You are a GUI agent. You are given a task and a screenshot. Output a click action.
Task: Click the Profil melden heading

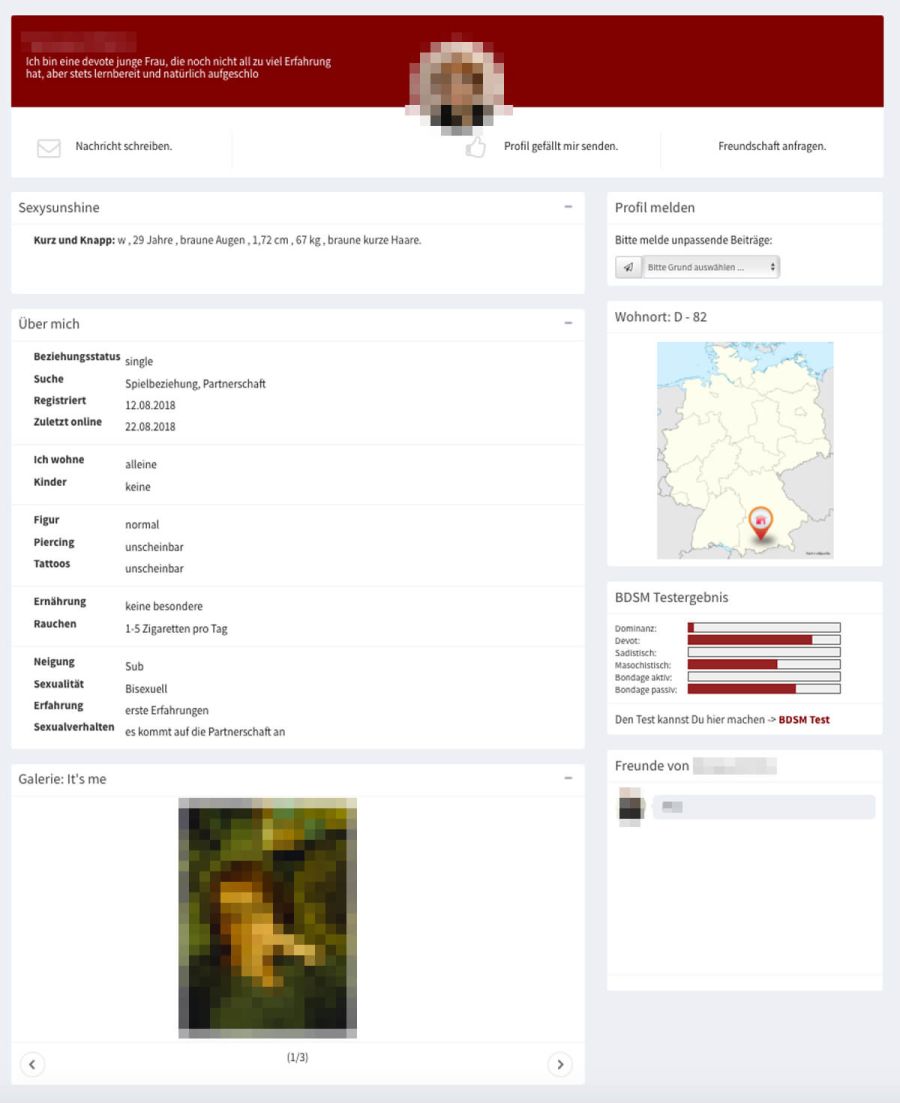coord(654,208)
